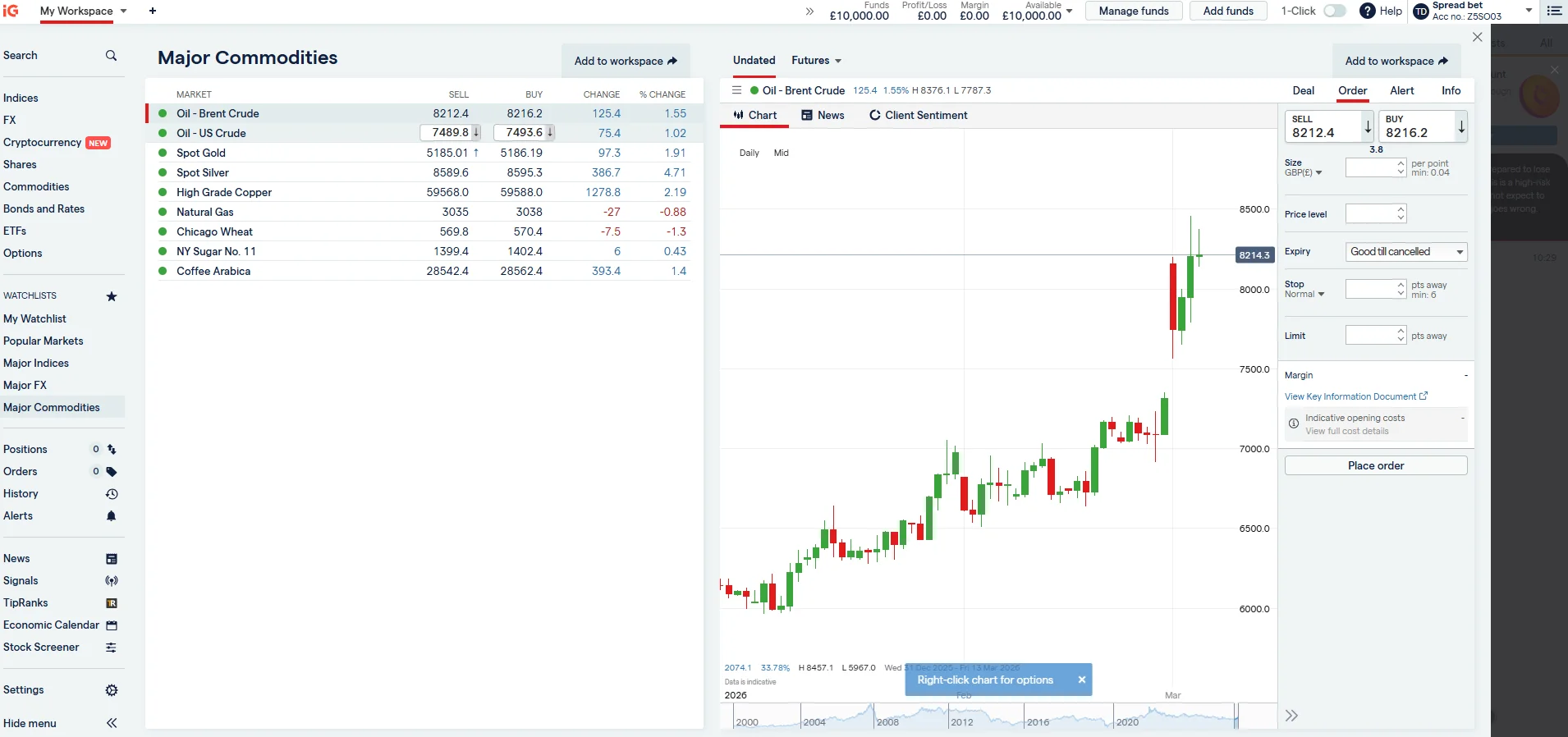
Task: Open the Client Sentiment tab
Action: 919,116
